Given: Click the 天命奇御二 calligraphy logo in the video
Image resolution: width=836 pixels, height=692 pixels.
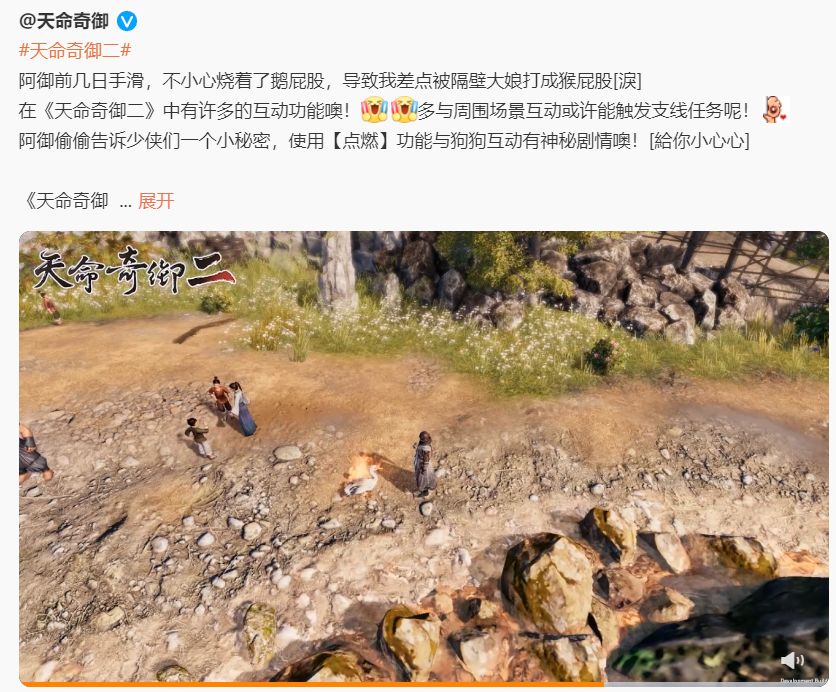Looking at the screenshot, I should (133, 270).
